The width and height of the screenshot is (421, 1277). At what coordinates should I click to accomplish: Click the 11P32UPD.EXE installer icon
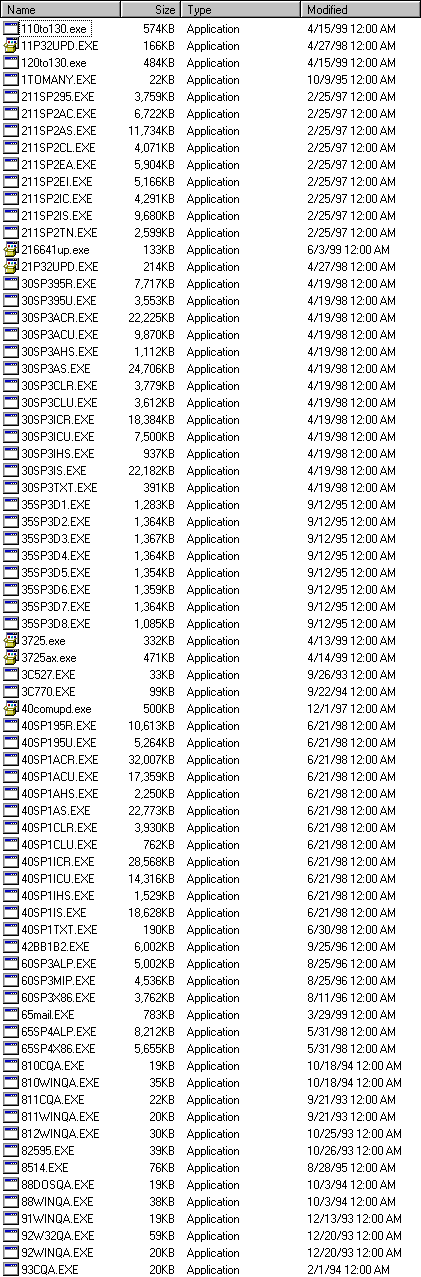click(11, 45)
